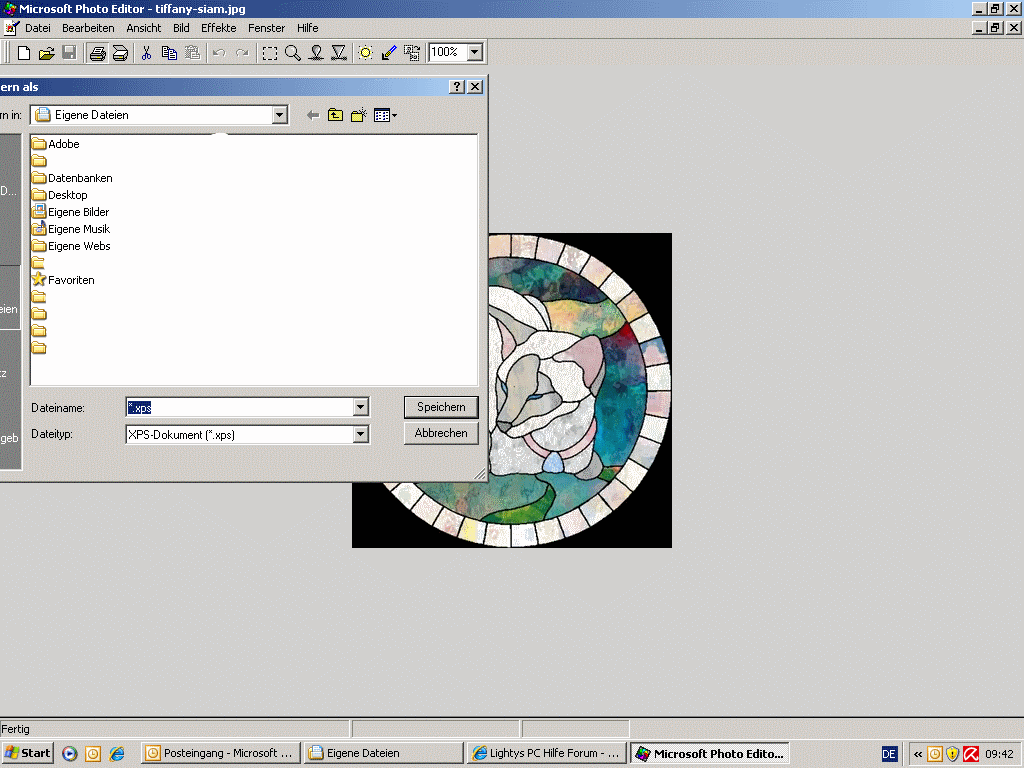This screenshot has height=768, width=1024.
Task: Open the Bearbeiten menu
Action: (x=88, y=28)
